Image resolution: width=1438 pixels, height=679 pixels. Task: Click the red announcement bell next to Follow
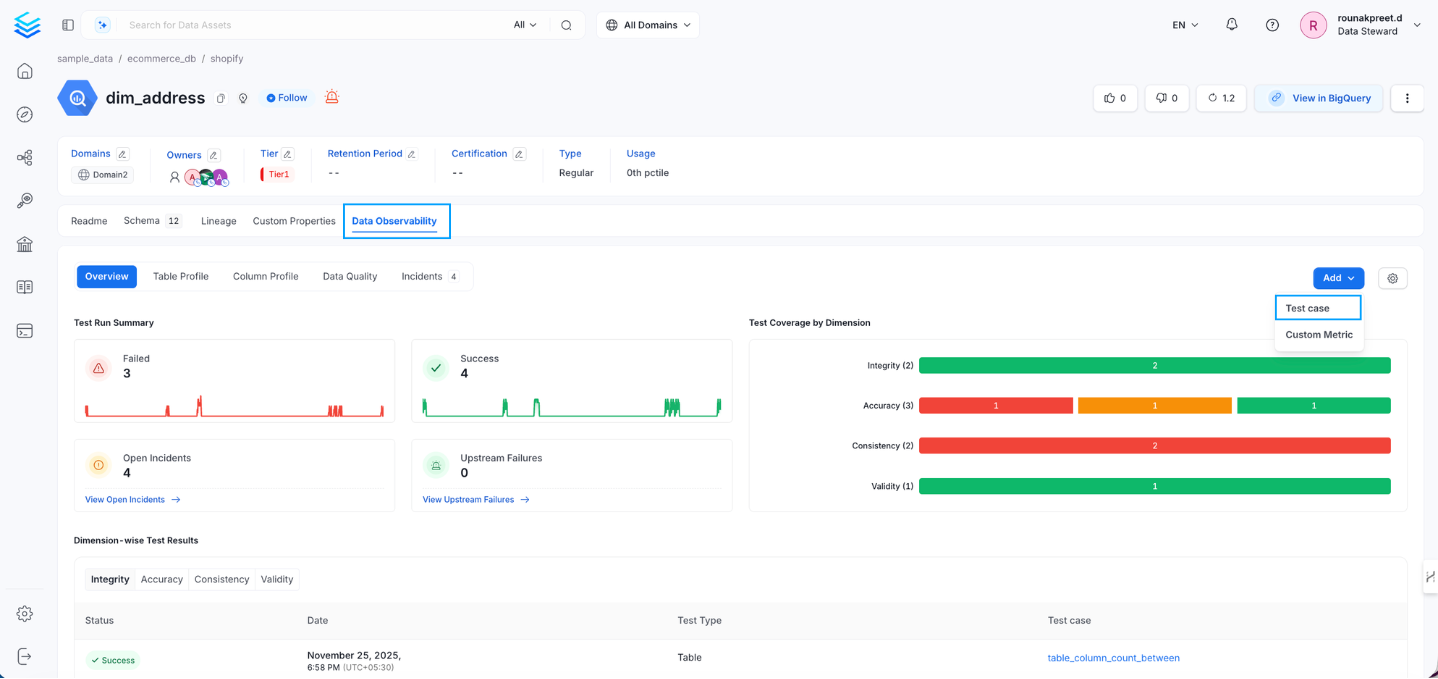coord(331,97)
